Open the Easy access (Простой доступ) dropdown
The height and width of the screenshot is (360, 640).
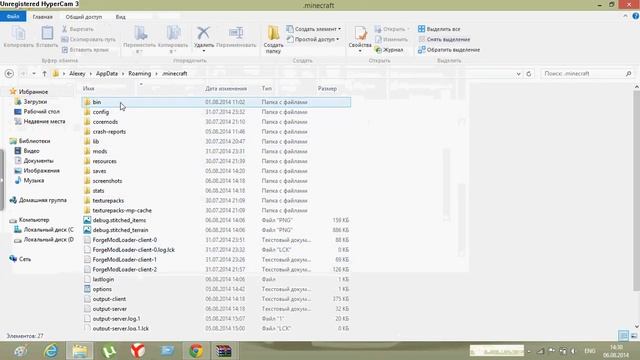(x=313, y=40)
